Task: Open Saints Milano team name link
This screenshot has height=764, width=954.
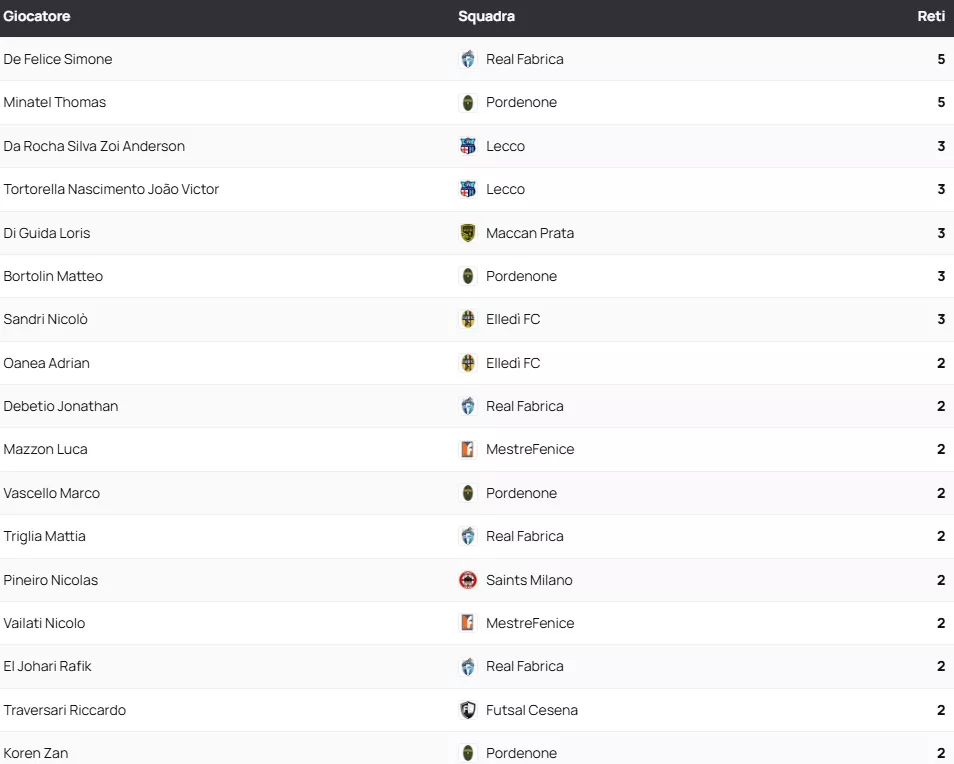Action: pyautogui.click(x=529, y=580)
